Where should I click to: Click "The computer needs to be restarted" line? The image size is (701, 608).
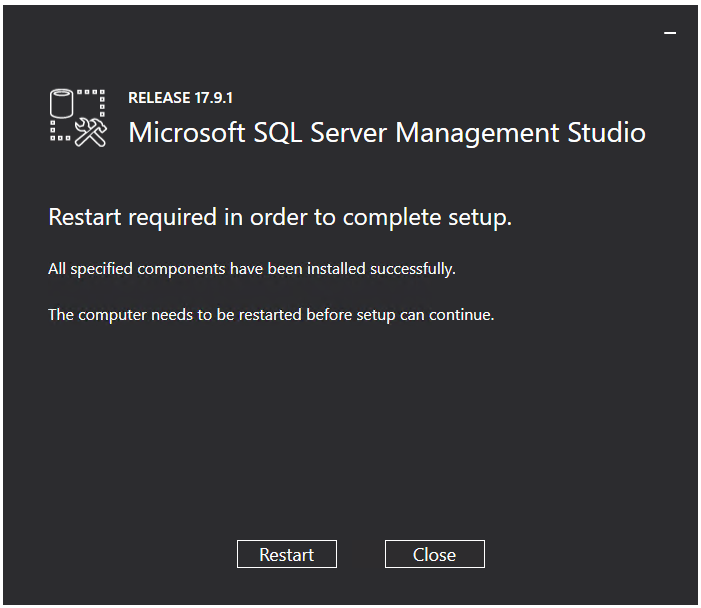(x=271, y=315)
